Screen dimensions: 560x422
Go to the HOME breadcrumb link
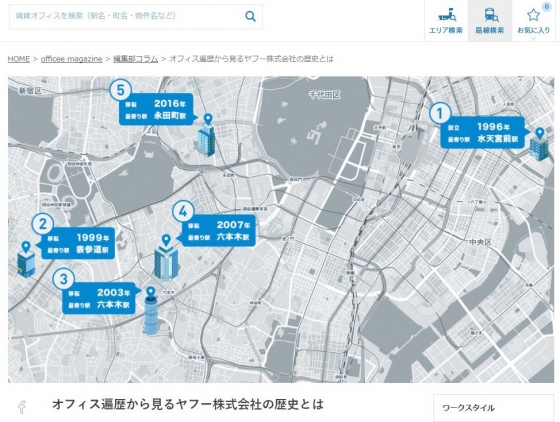pos(19,59)
